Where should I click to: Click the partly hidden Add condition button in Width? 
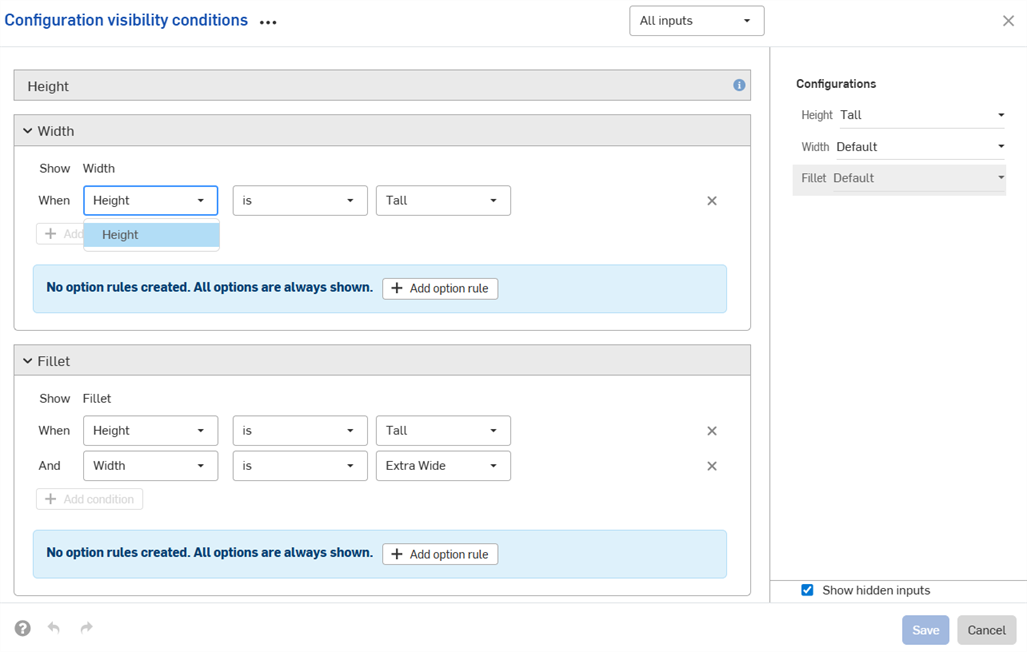coord(60,234)
